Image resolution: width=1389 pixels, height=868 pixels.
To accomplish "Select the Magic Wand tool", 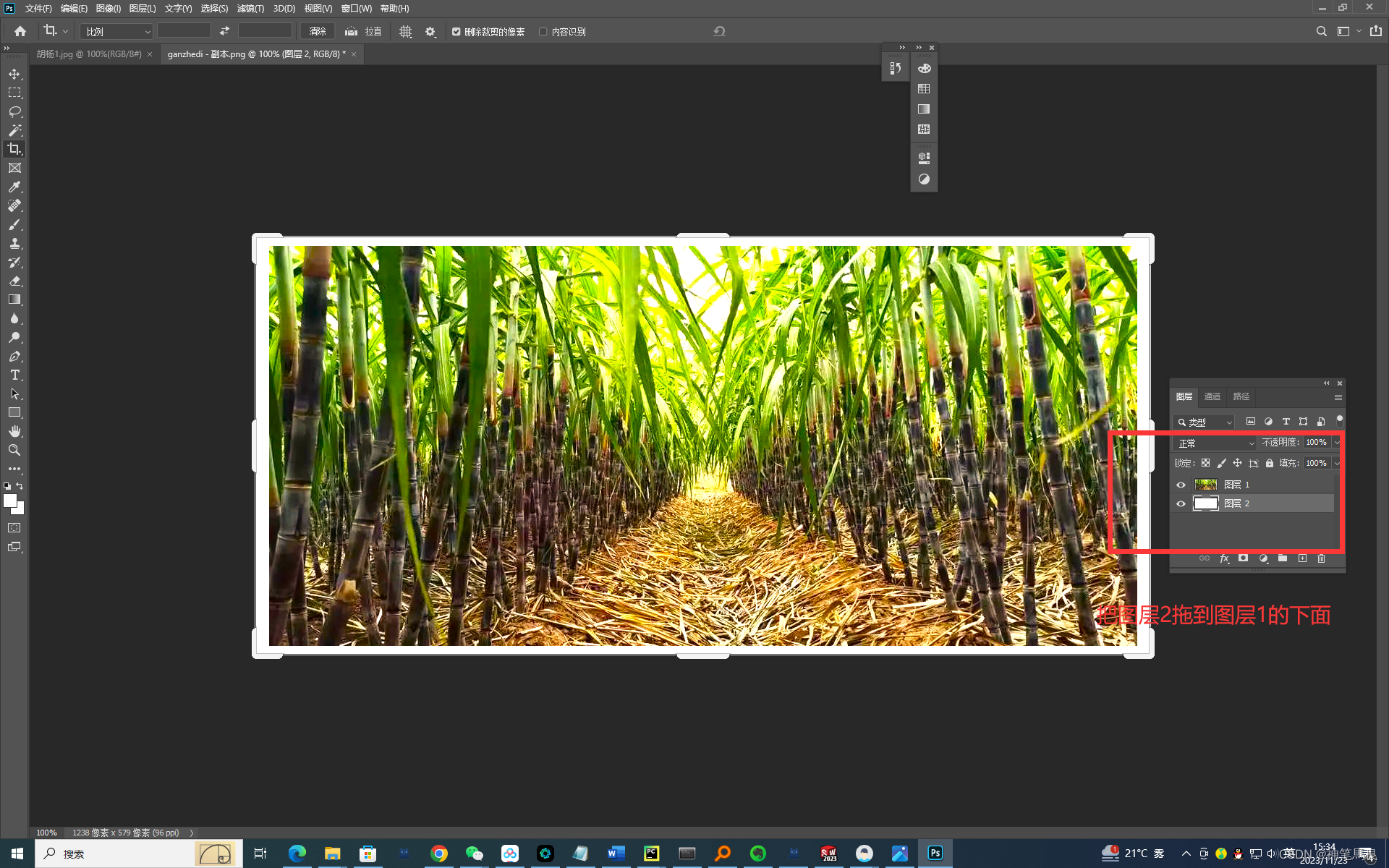I will click(x=14, y=130).
